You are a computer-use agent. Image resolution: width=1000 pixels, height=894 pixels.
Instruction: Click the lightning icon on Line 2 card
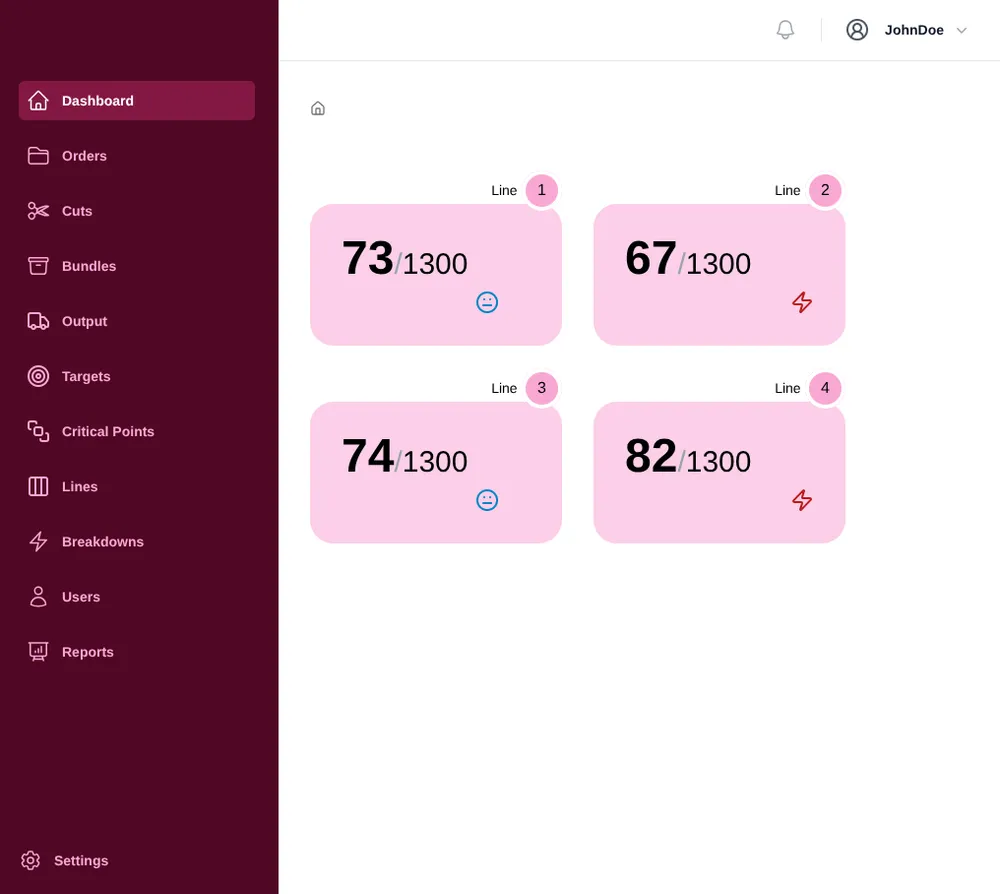tap(801, 301)
